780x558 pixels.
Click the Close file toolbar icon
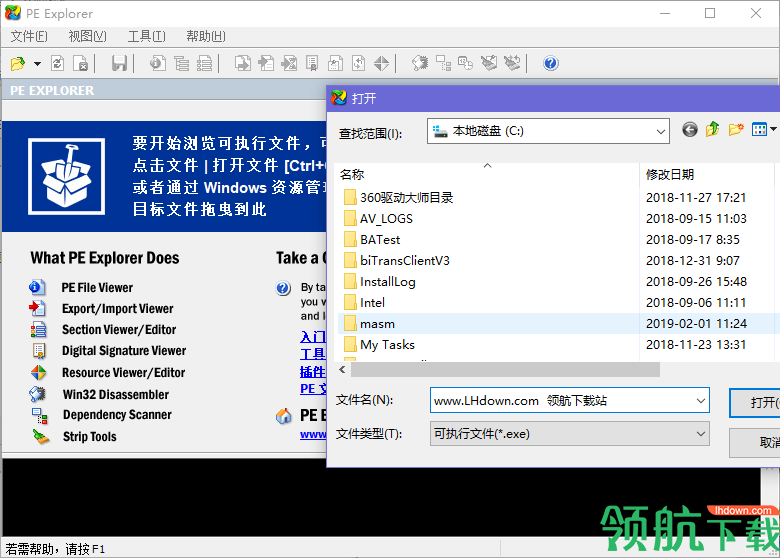click(81, 63)
